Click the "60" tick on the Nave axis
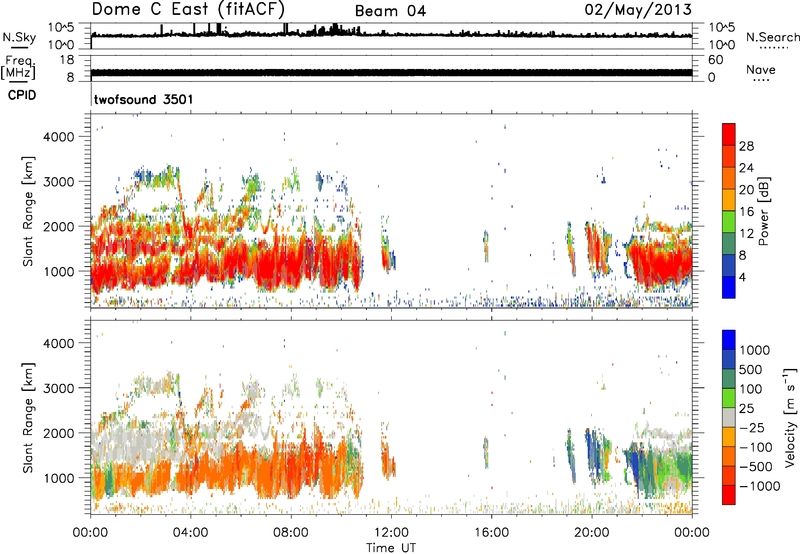Viewport: 800px width, 554px height. (x=715, y=59)
